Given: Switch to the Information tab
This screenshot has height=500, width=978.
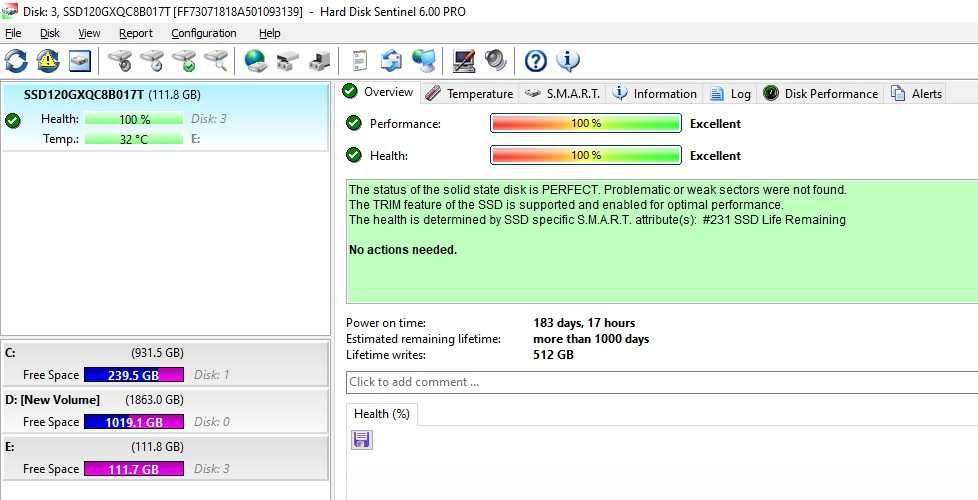Looking at the screenshot, I should pyautogui.click(x=655, y=94).
